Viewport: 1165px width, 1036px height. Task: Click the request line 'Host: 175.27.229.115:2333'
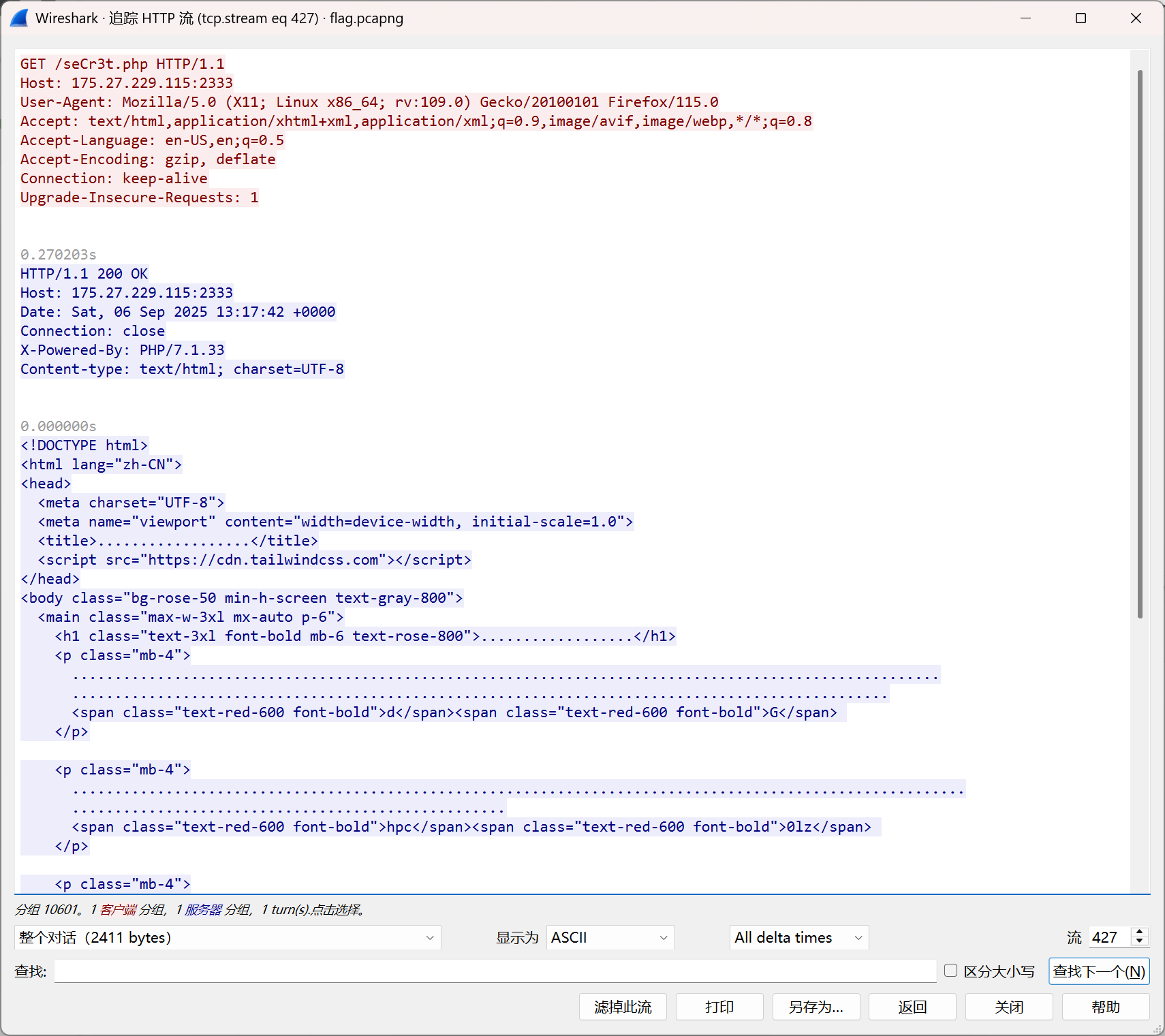127,83
